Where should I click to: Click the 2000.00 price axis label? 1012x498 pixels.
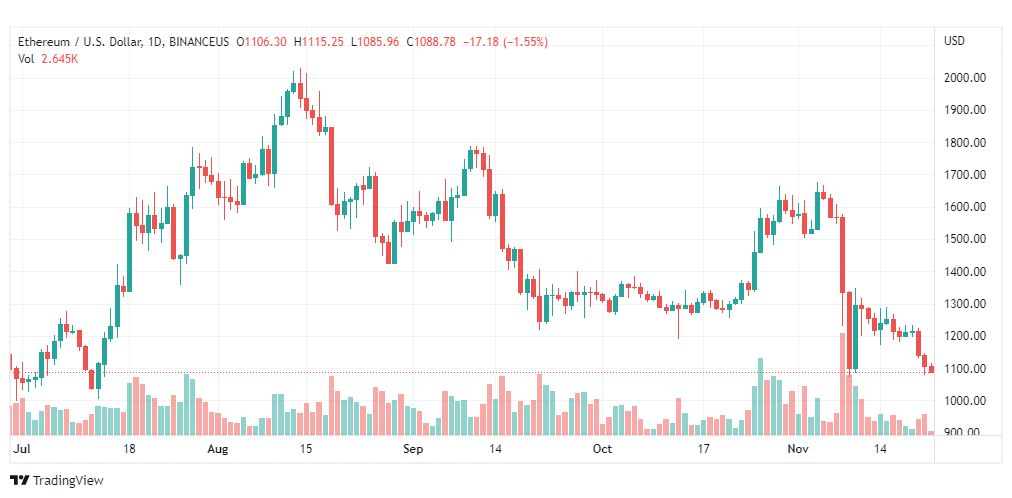pyautogui.click(x=966, y=78)
